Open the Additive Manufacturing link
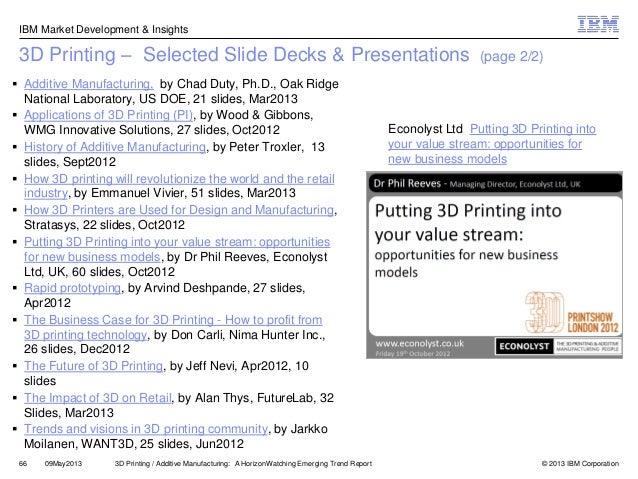 click(89, 84)
